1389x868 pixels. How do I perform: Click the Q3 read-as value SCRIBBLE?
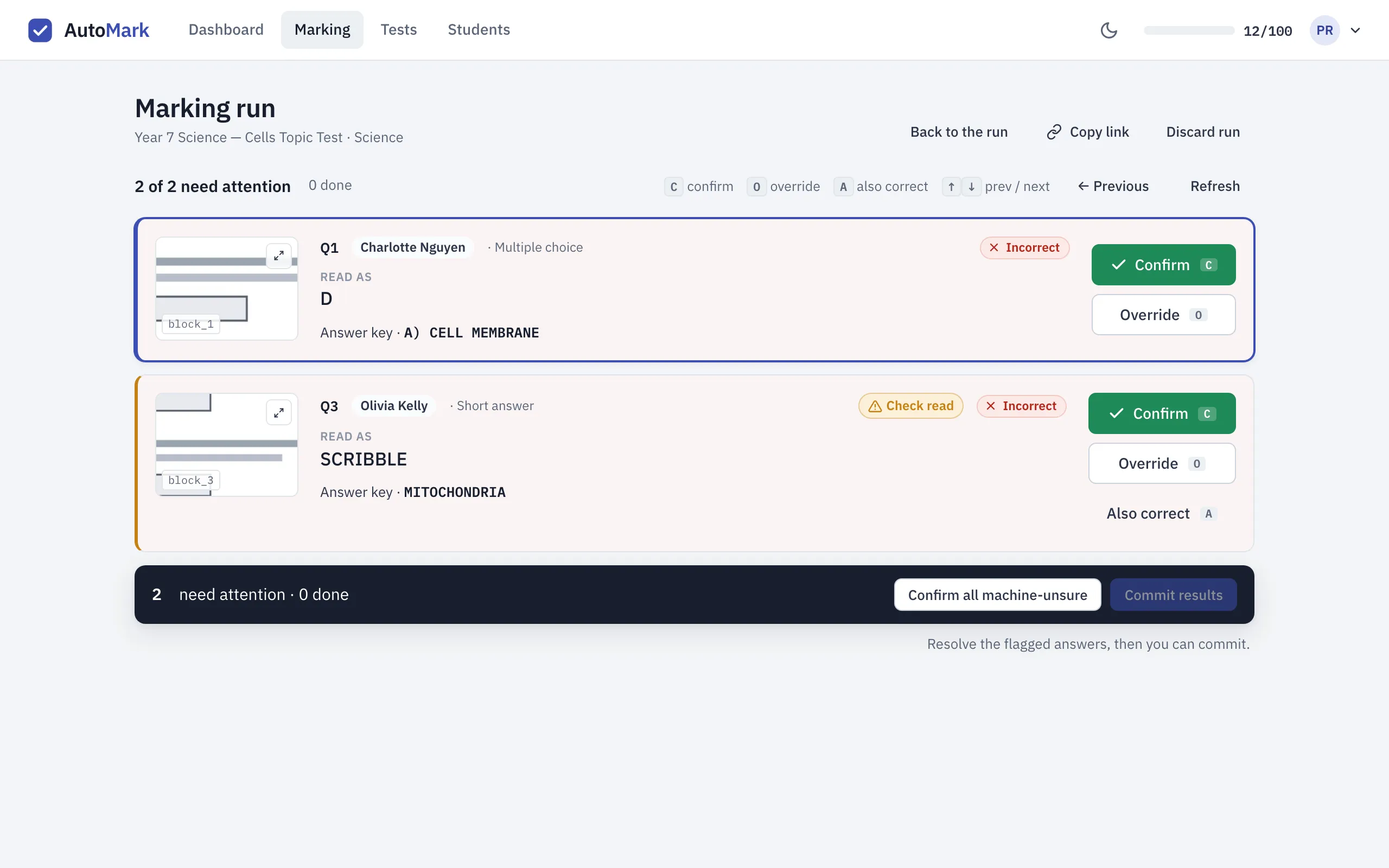[364, 459]
